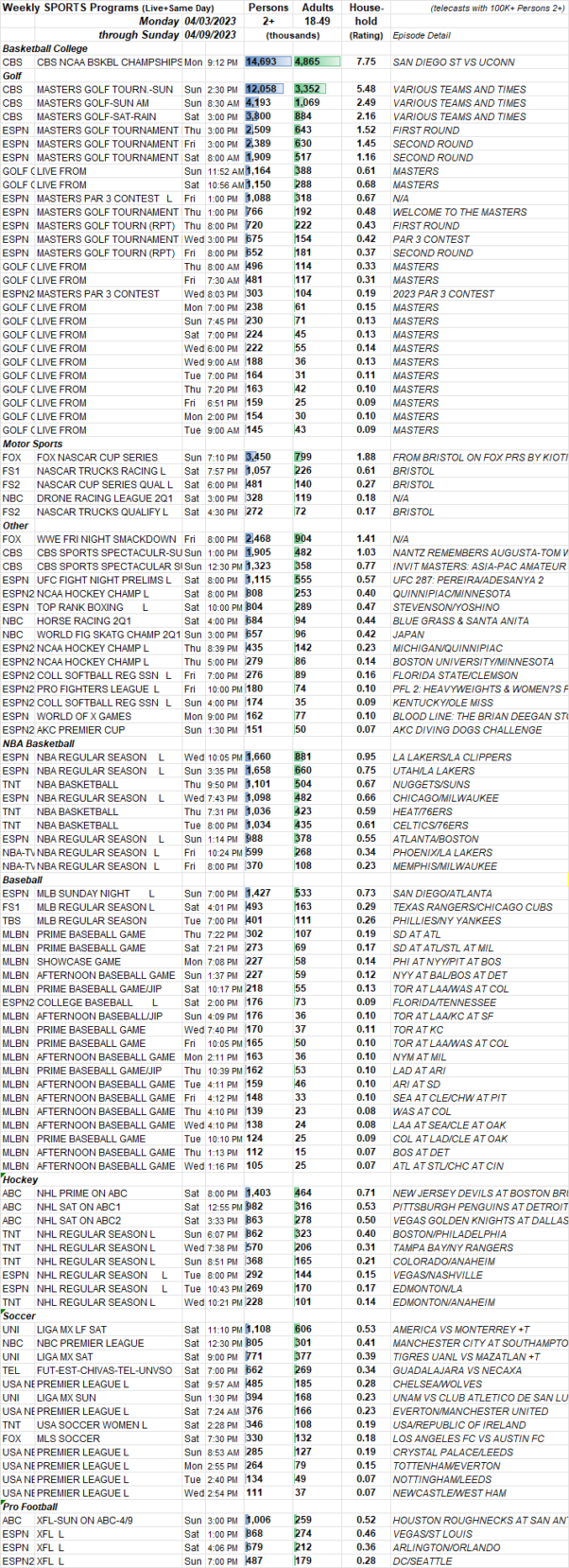Click the 'NHL PRIME ON ABC' program cell

click(x=81, y=1193)
